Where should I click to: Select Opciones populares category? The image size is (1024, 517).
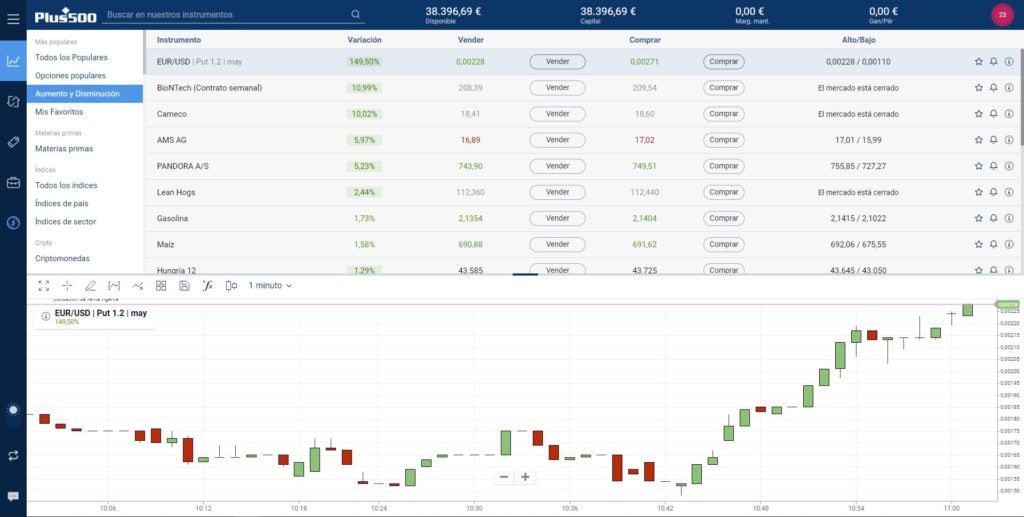(x=70, y=76)
